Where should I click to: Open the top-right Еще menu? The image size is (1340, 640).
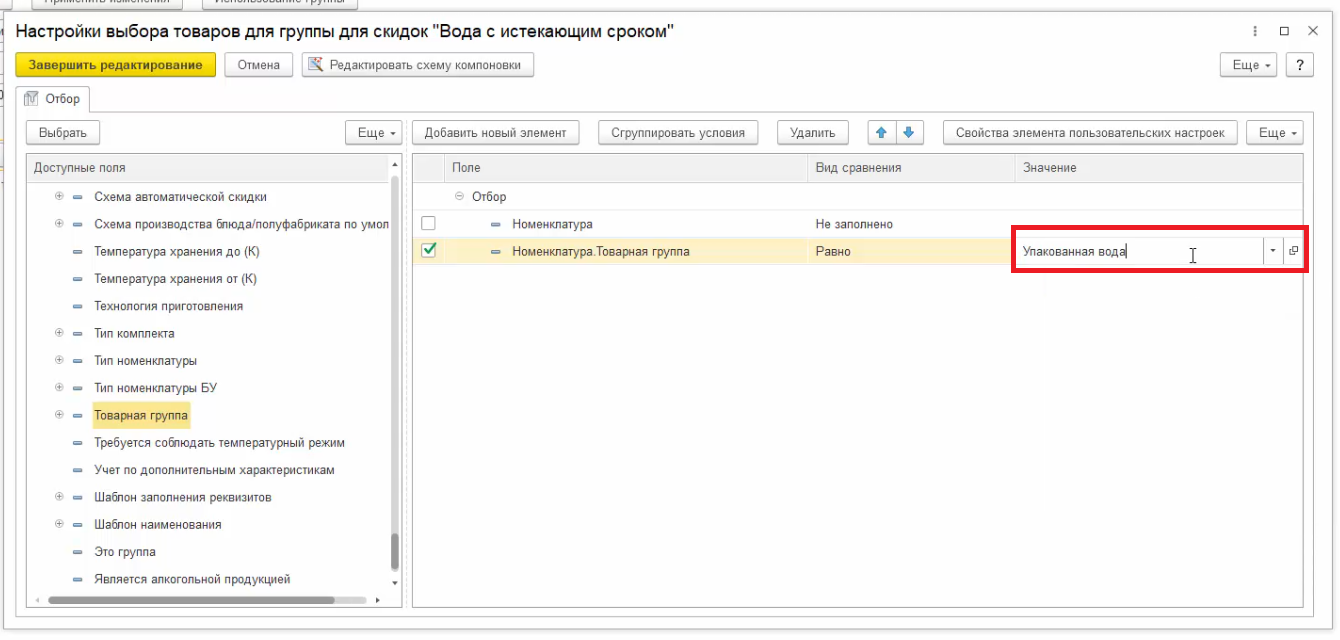pos(1249,65)
